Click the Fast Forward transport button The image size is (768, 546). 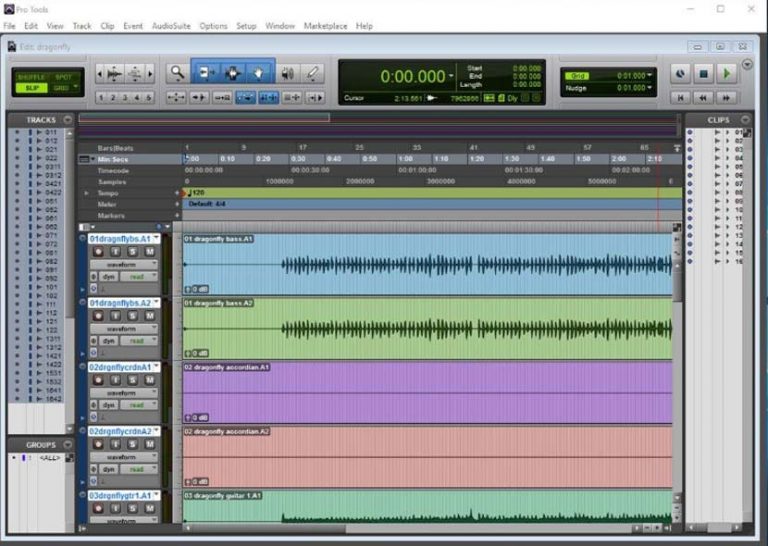[x=726, y=98]
